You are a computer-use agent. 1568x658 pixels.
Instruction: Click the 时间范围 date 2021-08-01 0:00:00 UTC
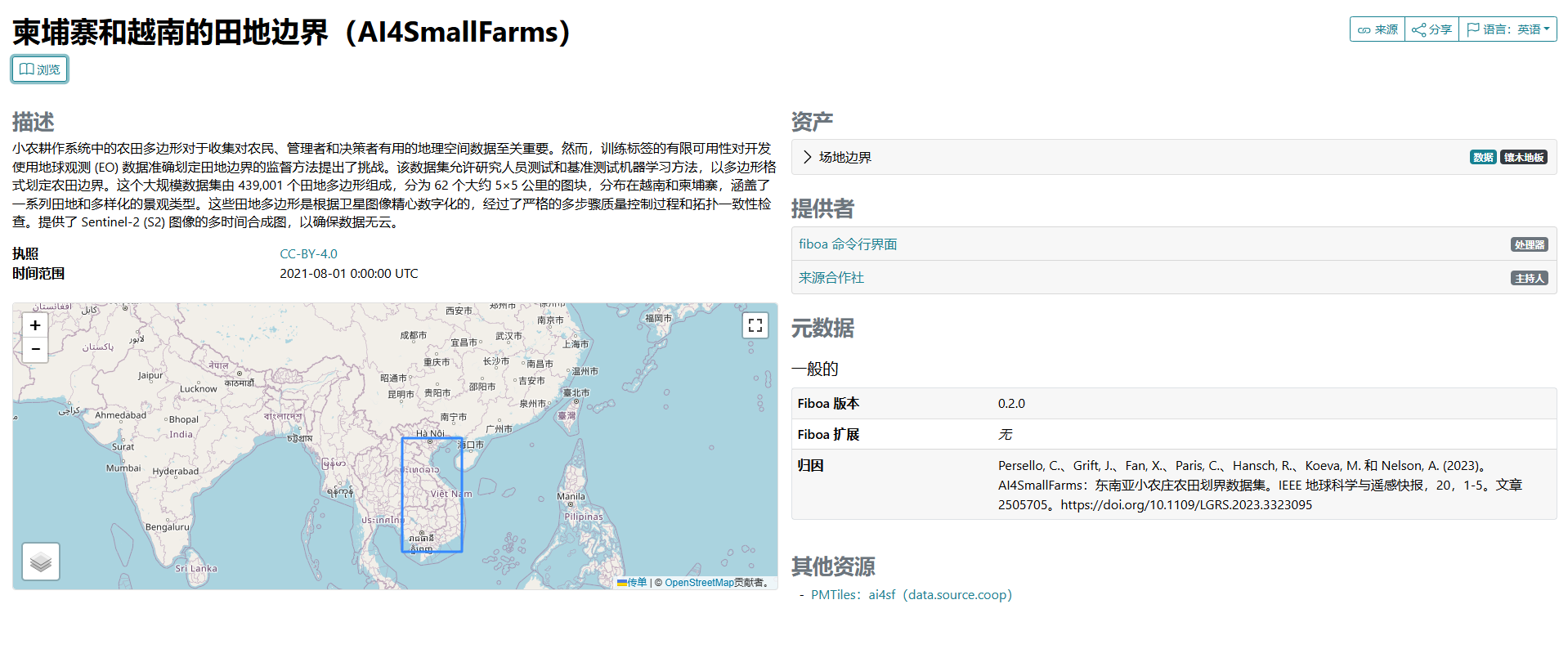click(x=349, y=274)
